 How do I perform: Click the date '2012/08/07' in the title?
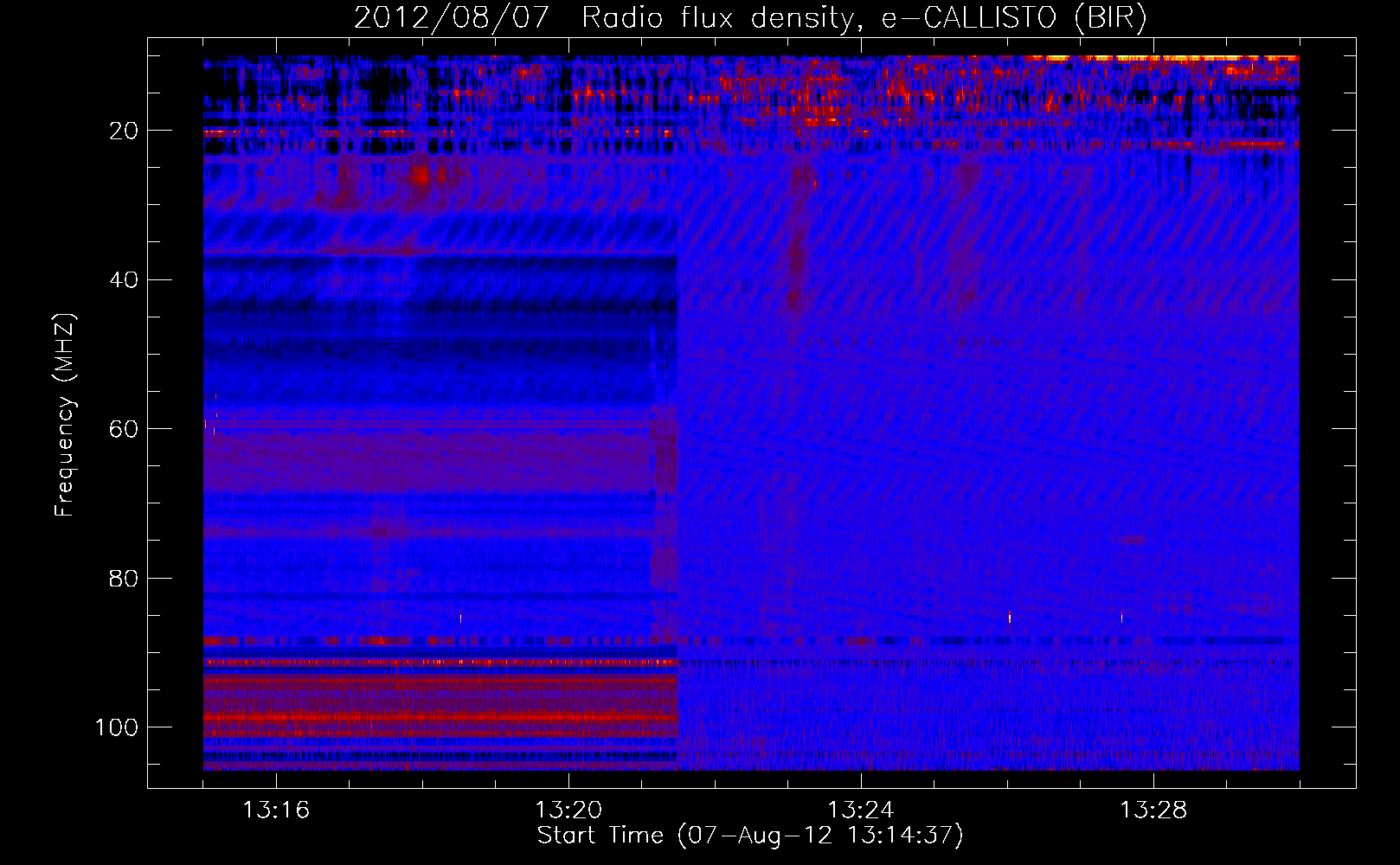click(x=452, y=17)
